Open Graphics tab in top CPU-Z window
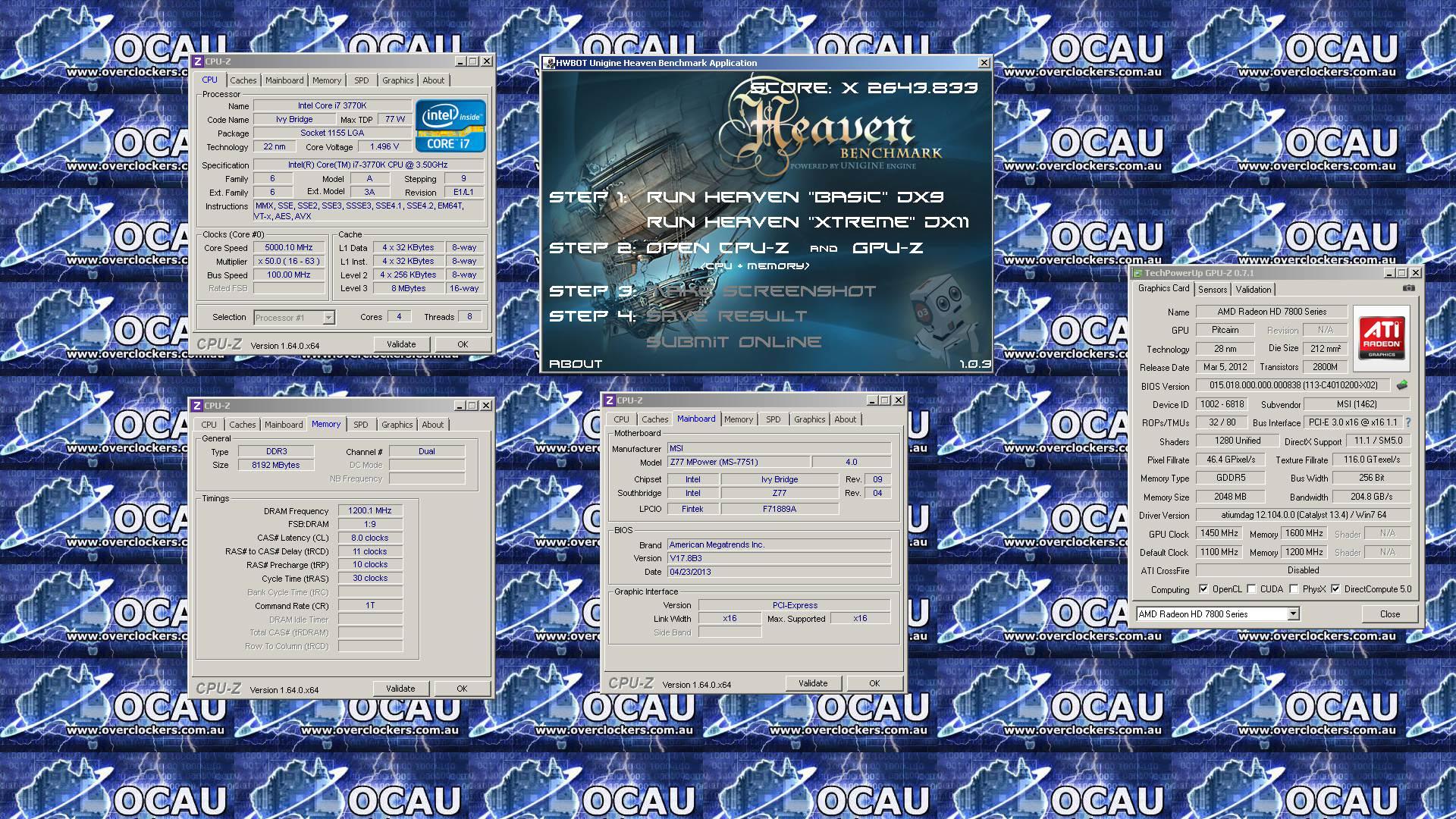The image size is (1456, 819). point(397,80)
